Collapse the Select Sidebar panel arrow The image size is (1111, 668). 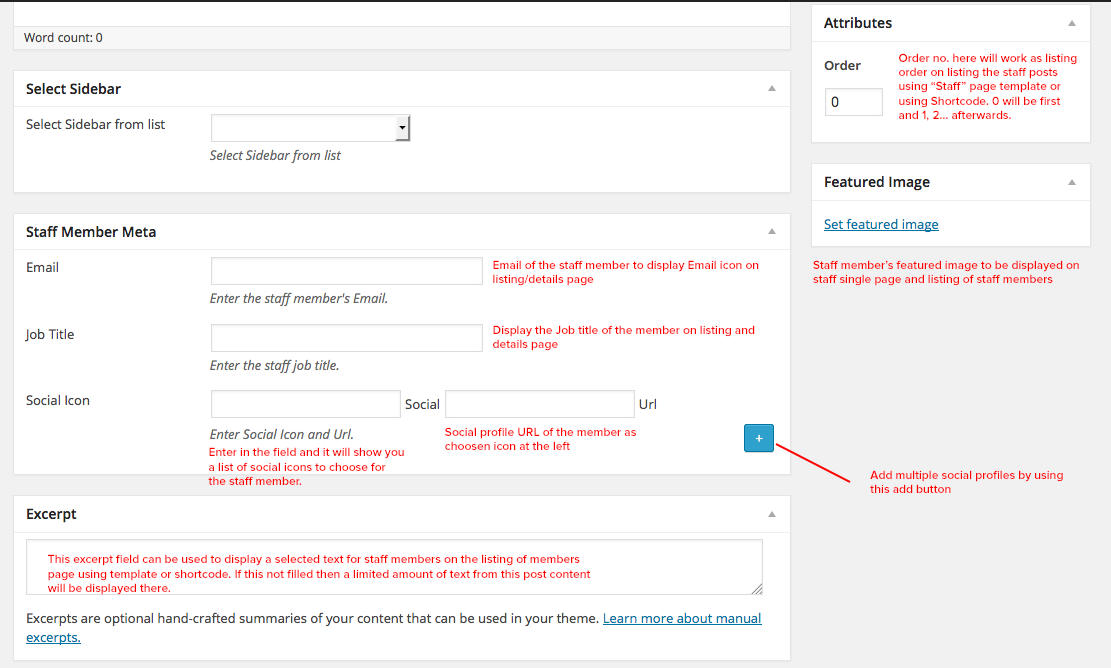[771, 89]
